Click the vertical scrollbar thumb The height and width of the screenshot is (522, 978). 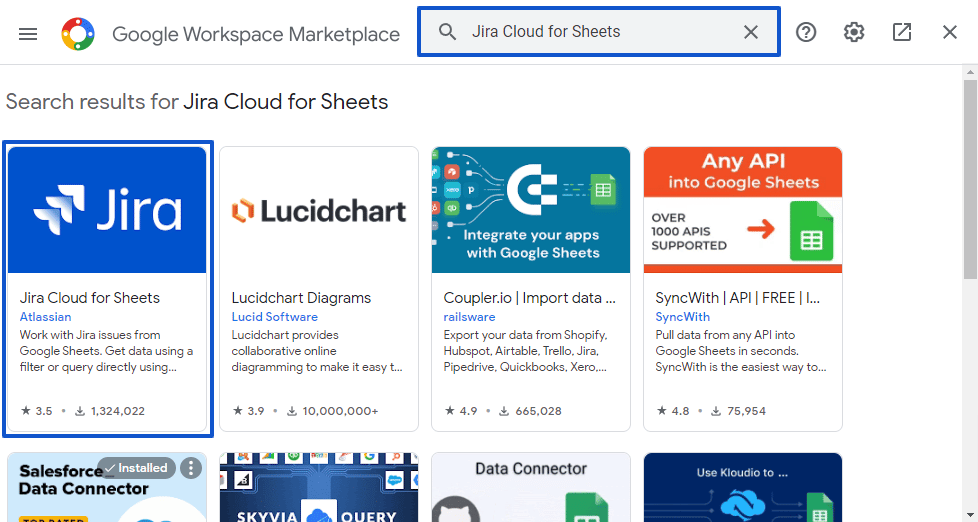[971, 179]
